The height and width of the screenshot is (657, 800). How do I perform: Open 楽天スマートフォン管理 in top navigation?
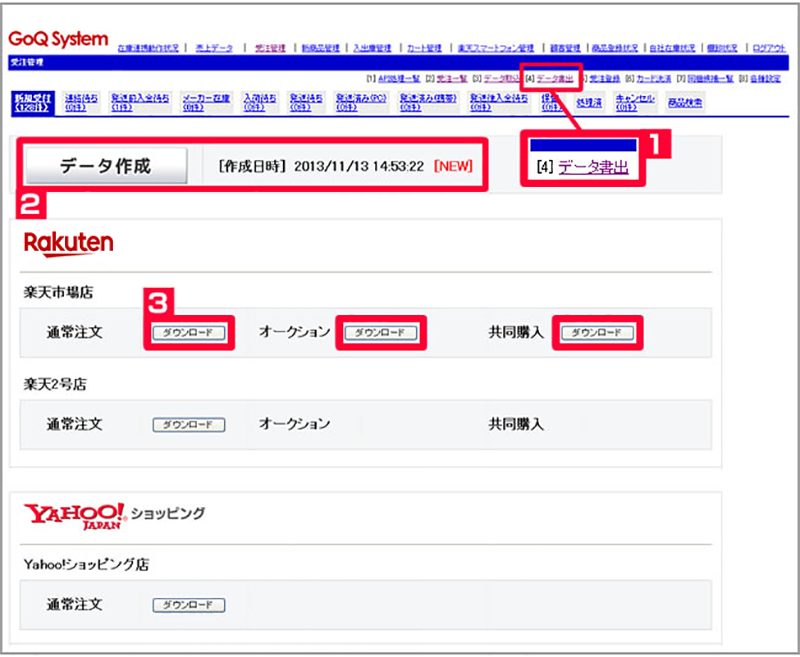495,48
